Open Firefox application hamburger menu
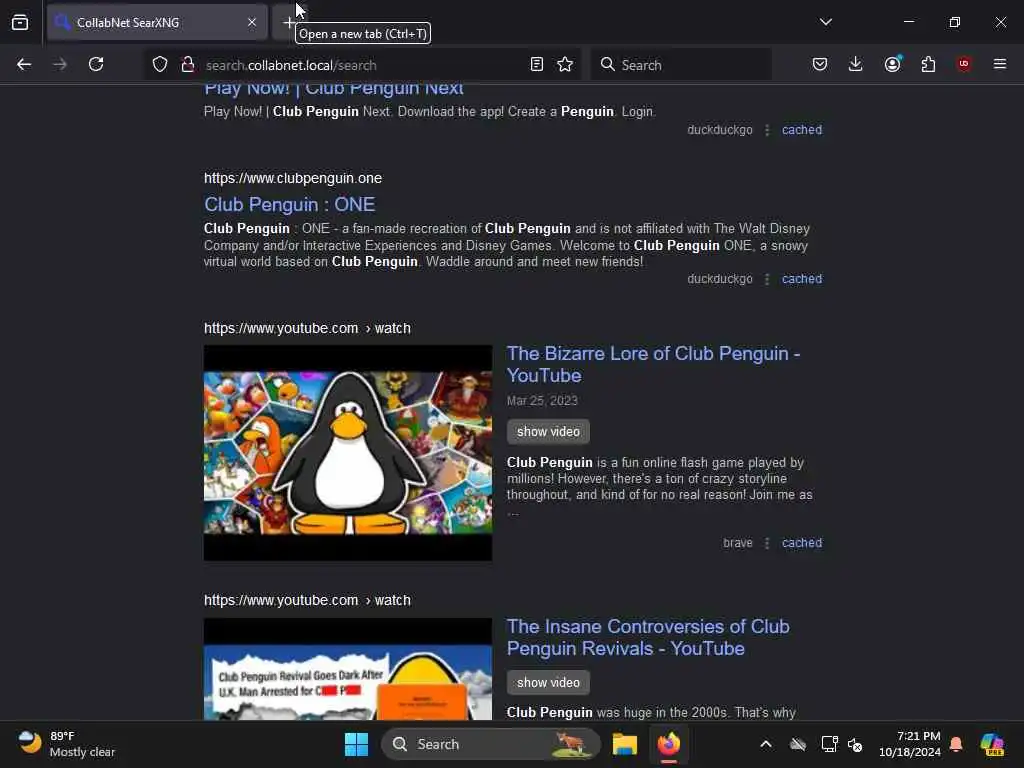This screenshot has width=1024, height=768. (x=1000, y=64)
